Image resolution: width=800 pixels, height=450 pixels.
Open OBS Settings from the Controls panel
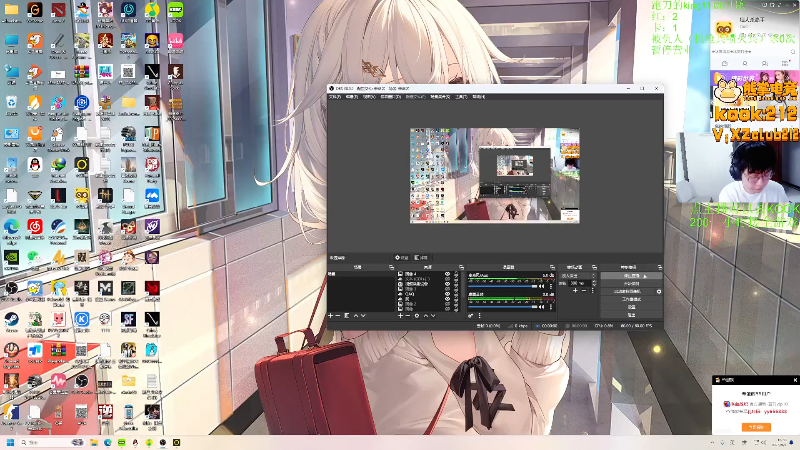coord(631,307)
